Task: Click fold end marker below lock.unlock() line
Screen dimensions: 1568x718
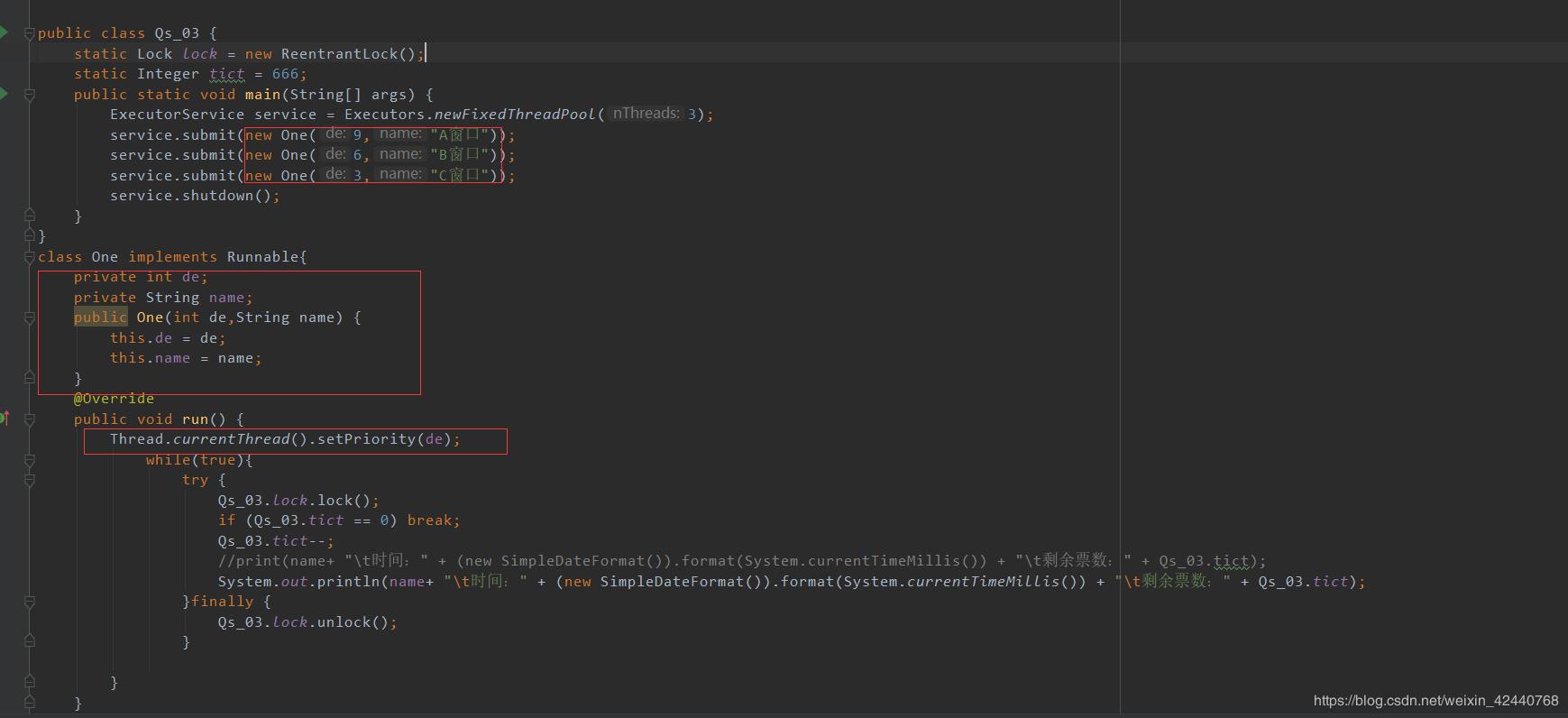Action: click(29, 641)
